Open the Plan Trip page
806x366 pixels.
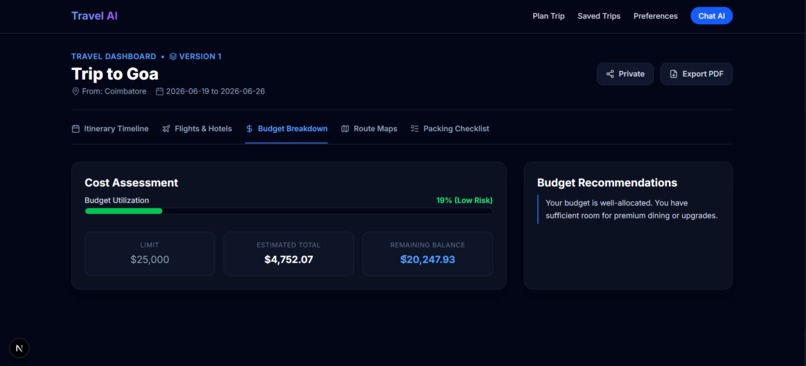548,16
